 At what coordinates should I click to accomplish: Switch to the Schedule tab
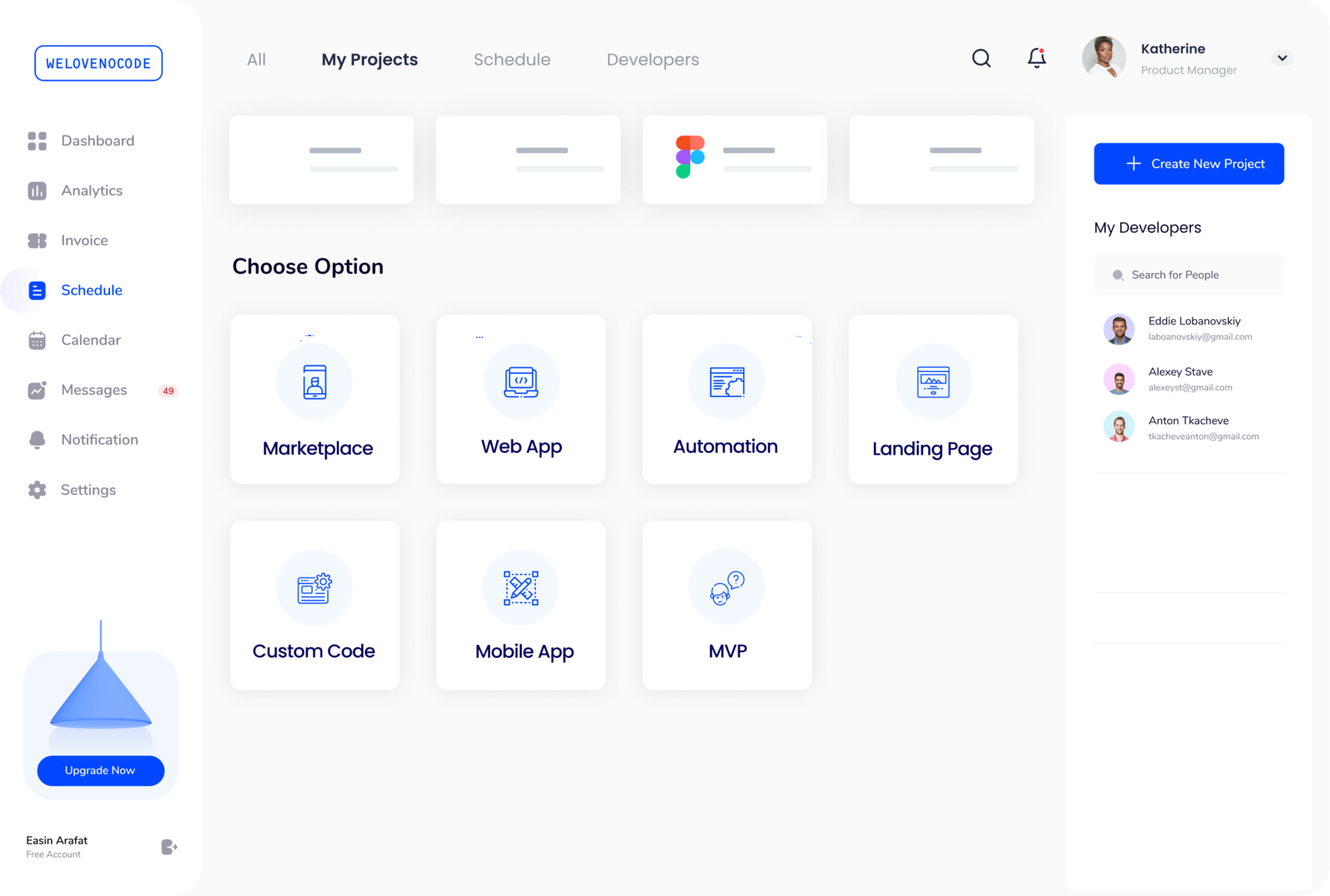click(x=511, y=59)
